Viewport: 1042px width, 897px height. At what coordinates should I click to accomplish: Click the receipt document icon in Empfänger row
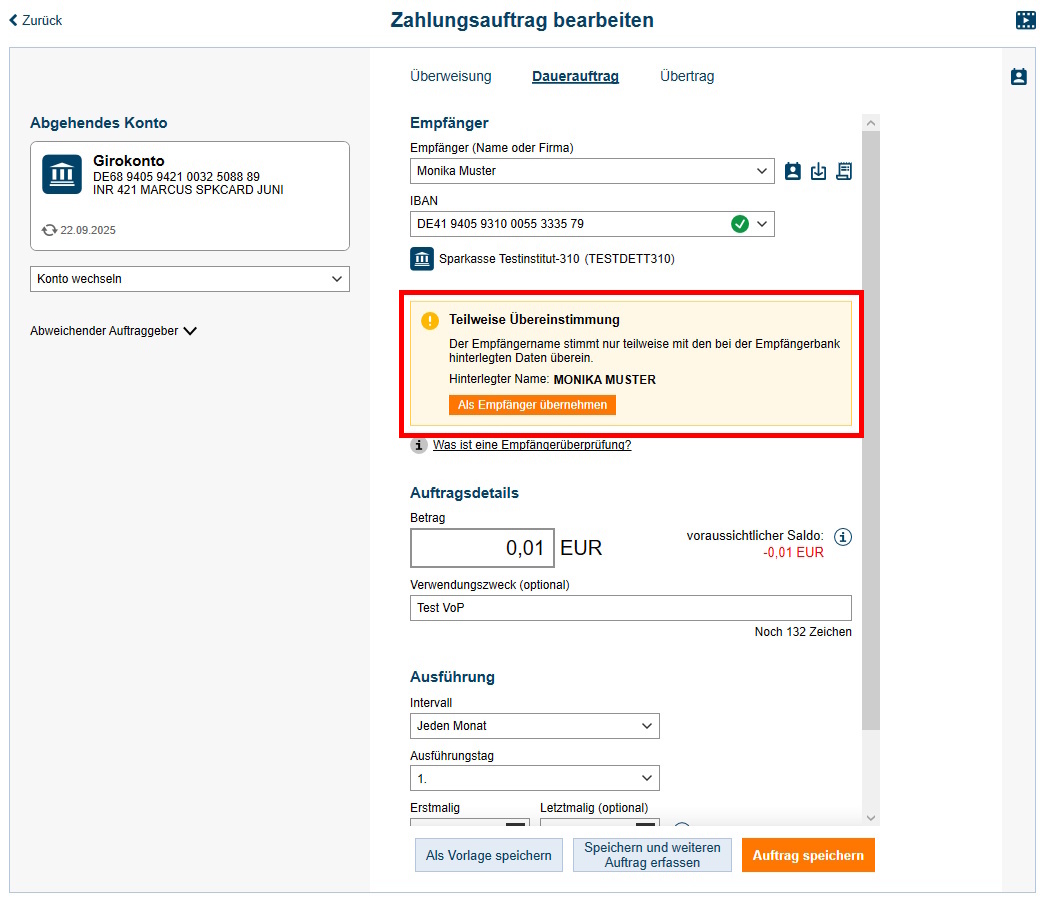844,171
